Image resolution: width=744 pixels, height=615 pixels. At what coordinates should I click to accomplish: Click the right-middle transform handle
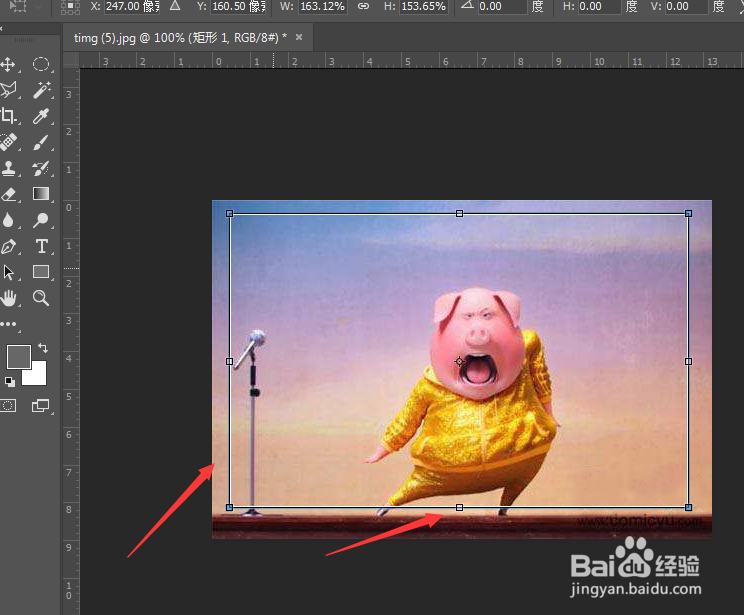click(688, 362)
